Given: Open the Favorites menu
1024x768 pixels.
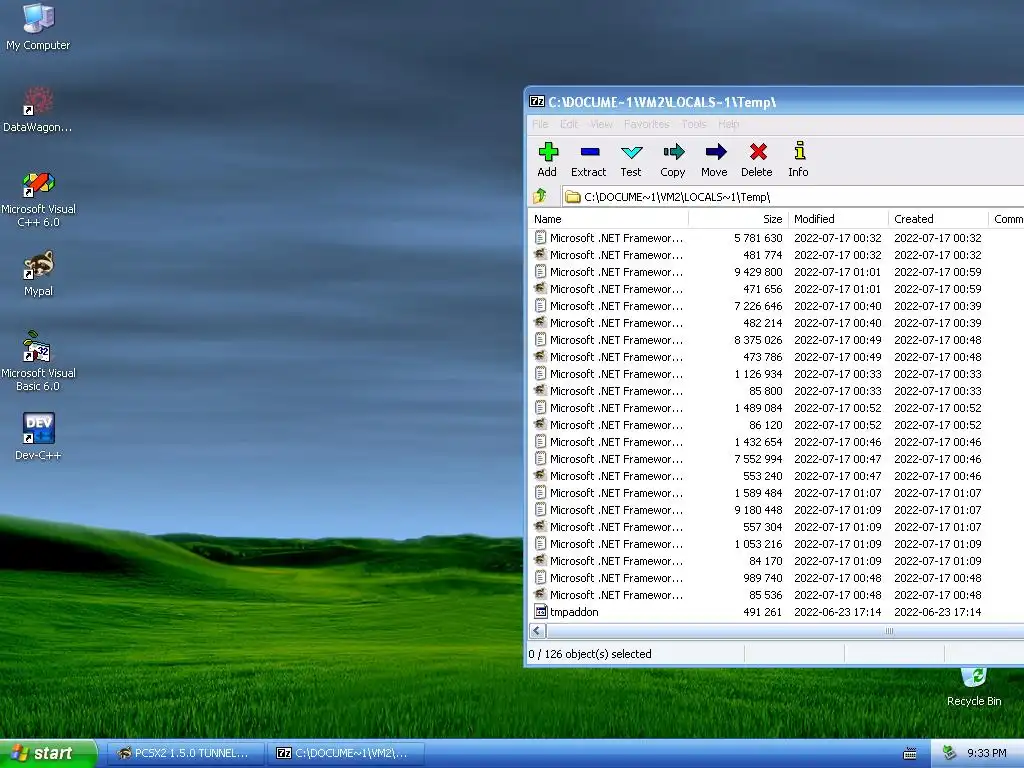Looking at the screenshot, I should point(647,124).
